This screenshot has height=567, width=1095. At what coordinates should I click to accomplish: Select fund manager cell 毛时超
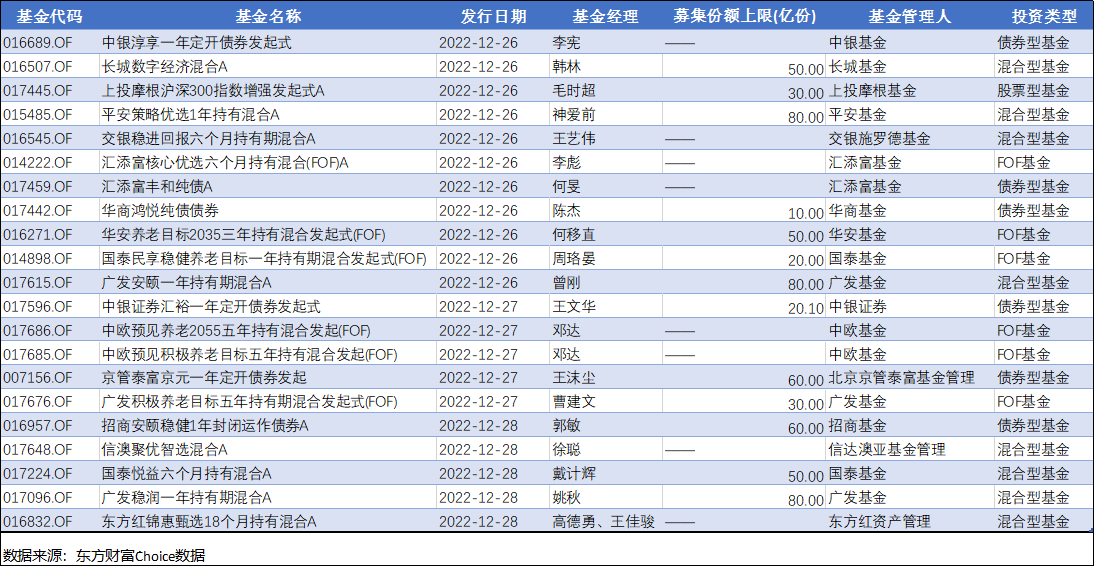pyautogui.click(x=574, y=91)
